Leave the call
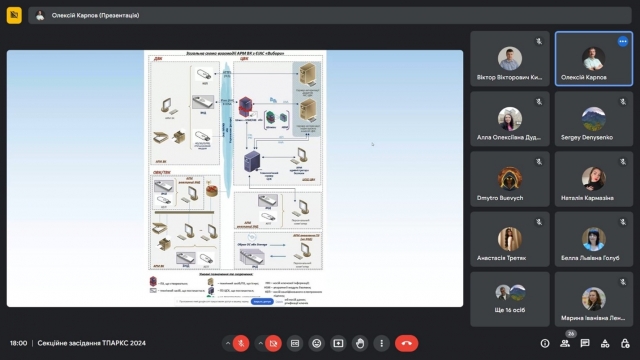Viewport: 640px width, 360px height. coord(407,343)
